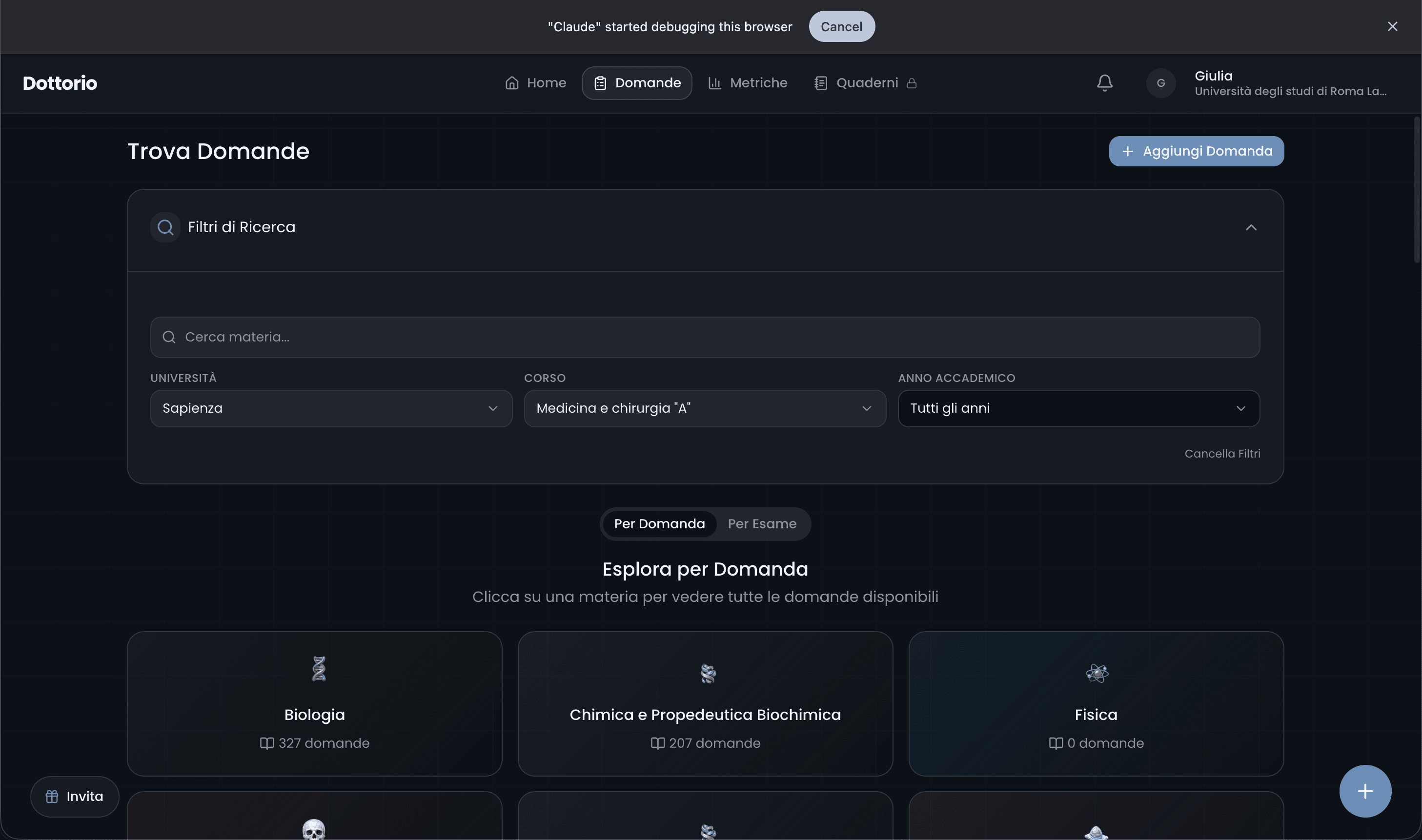Open the Università dropdown showing Sapienza
Screen dimensions: 1422x840
click(x=331, y=408)
